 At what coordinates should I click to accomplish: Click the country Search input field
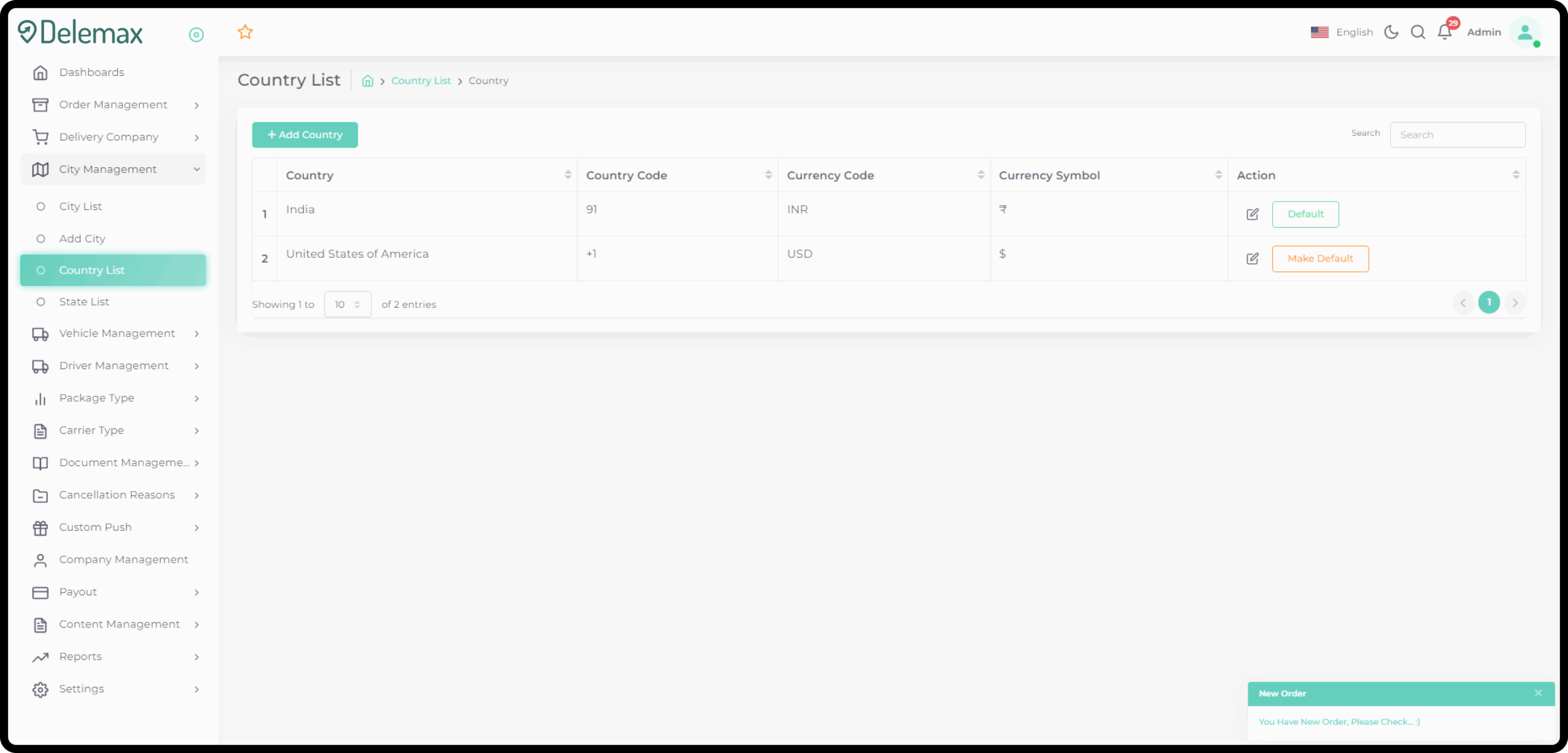click(1457, 135)
